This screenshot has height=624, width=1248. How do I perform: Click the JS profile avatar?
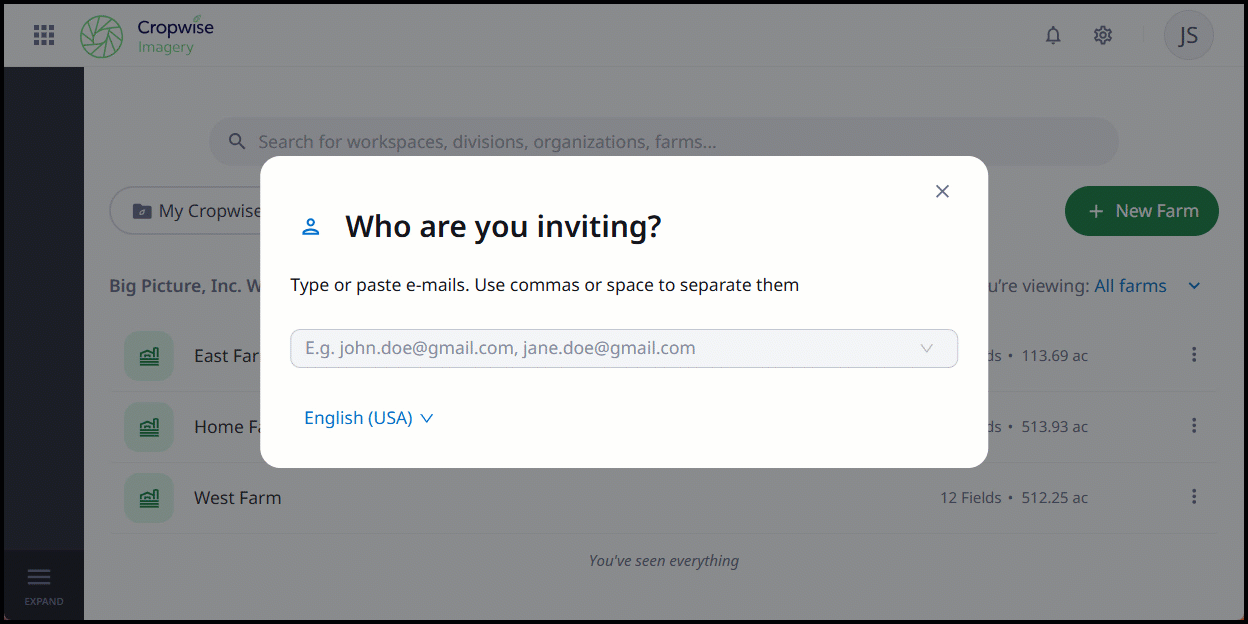(1188, 35)
